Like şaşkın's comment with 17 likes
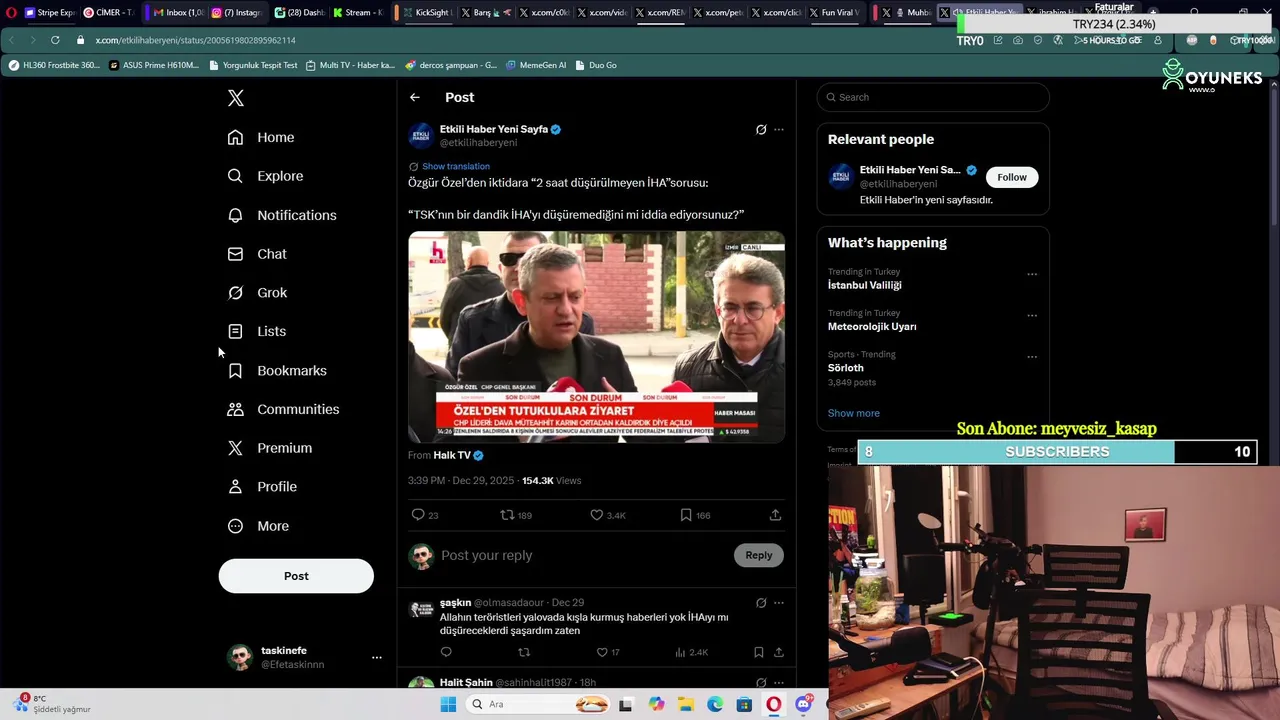Image resolution: width=1280 pixels, height=720 pixels. click(x=602, y=652)
